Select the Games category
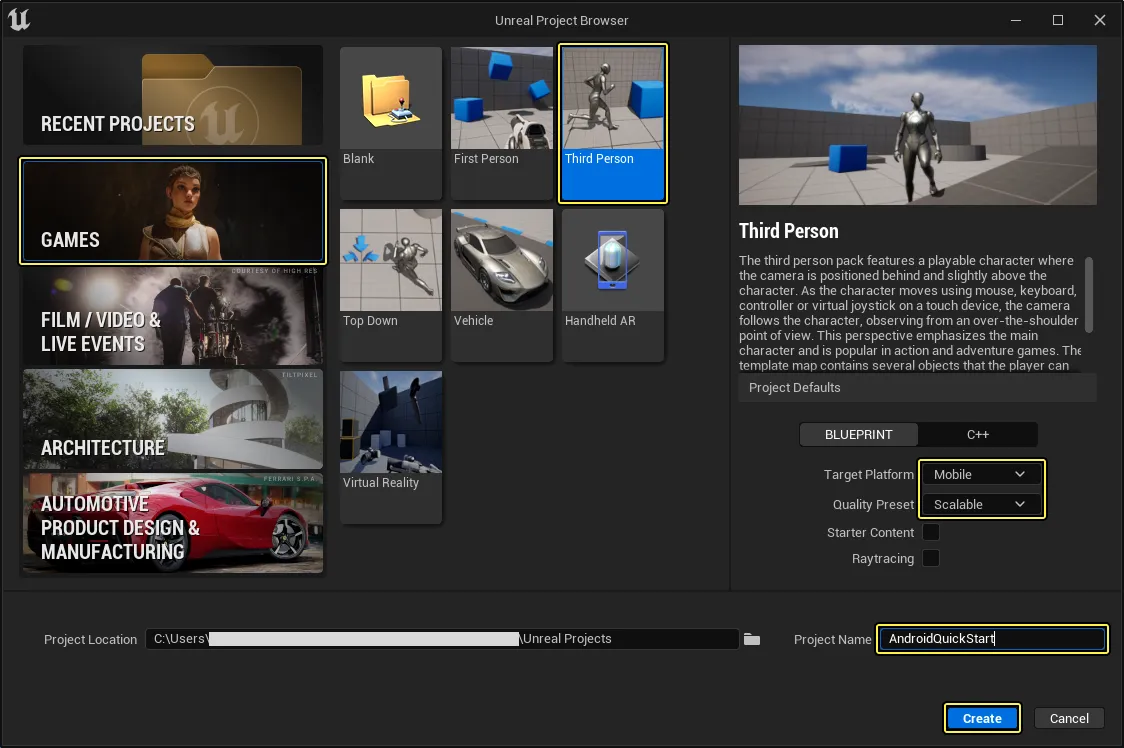 (x=173, y=211)
